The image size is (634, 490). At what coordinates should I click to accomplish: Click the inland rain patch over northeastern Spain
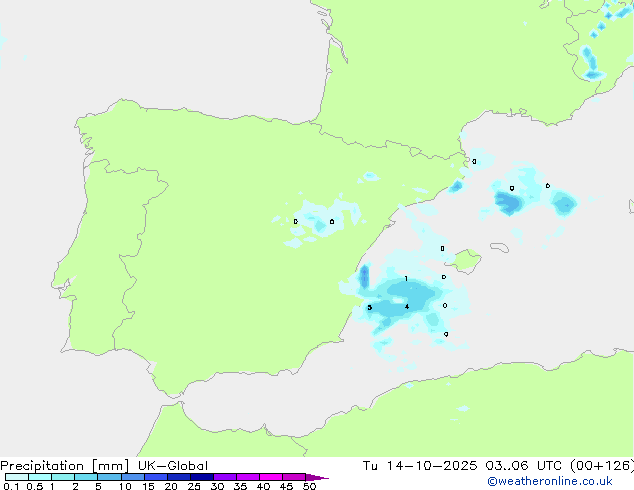click(320, 225)
